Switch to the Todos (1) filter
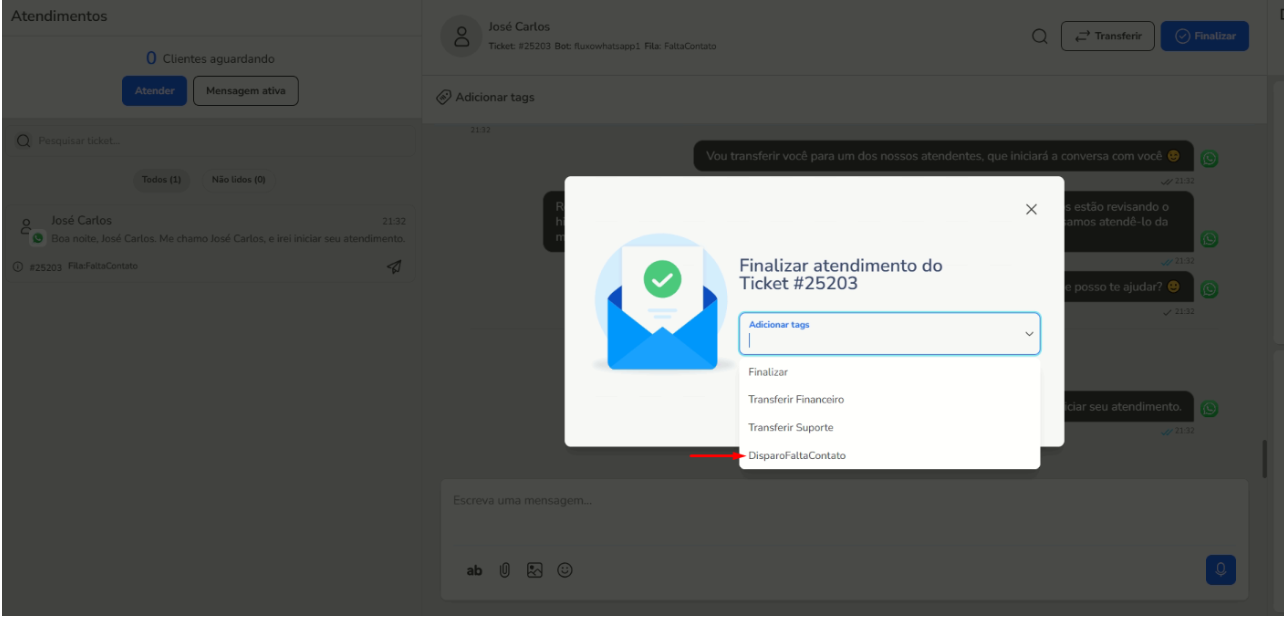The width and height of the screenshot is (1285, 617). (161, 180)
